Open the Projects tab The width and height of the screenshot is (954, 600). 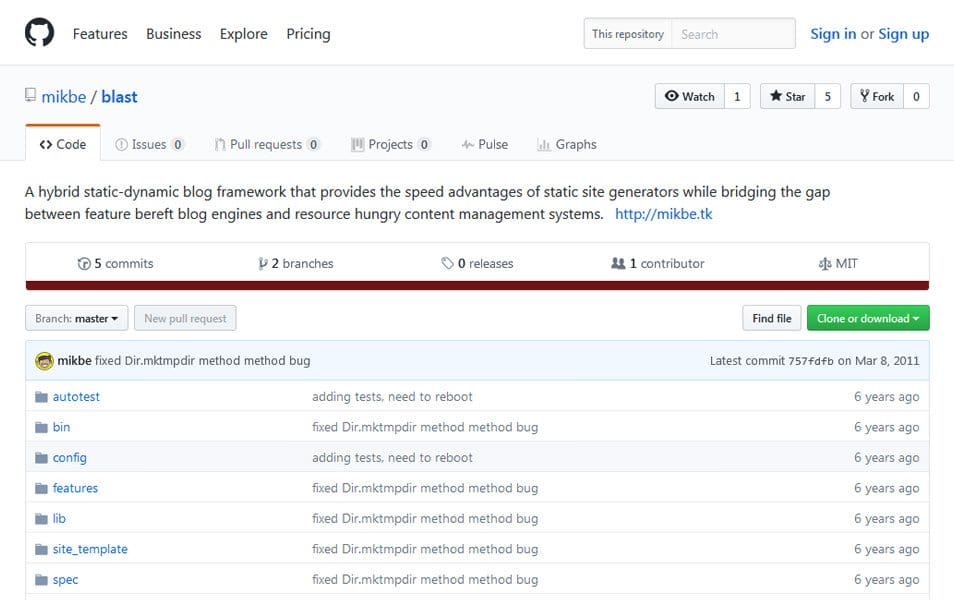tap(391, 144)
